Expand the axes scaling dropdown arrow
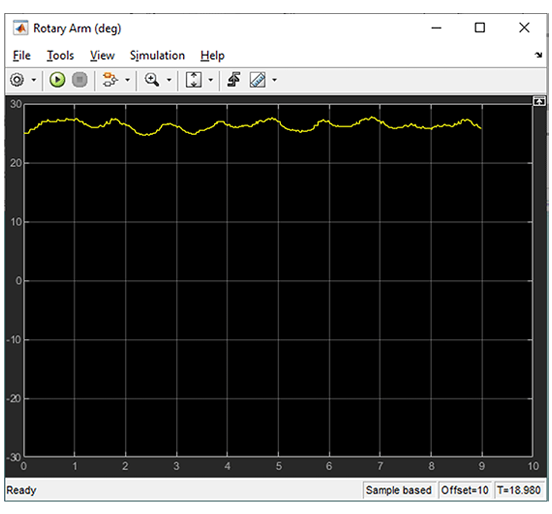This screenshot has height=514, width=552. click(211, 80)
